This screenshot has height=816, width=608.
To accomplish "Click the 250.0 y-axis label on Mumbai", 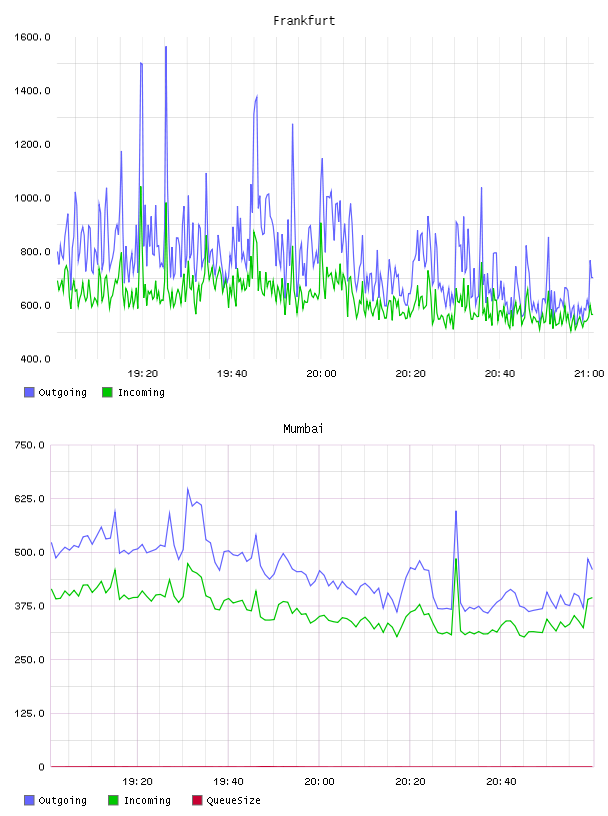I will (x=30, y=659).
